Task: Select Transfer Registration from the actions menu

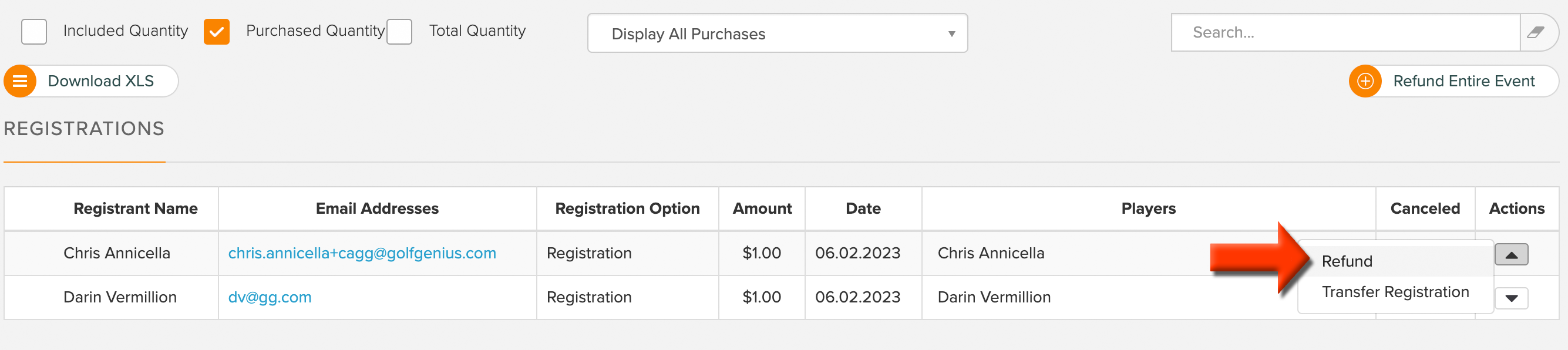Action: 1395,292
